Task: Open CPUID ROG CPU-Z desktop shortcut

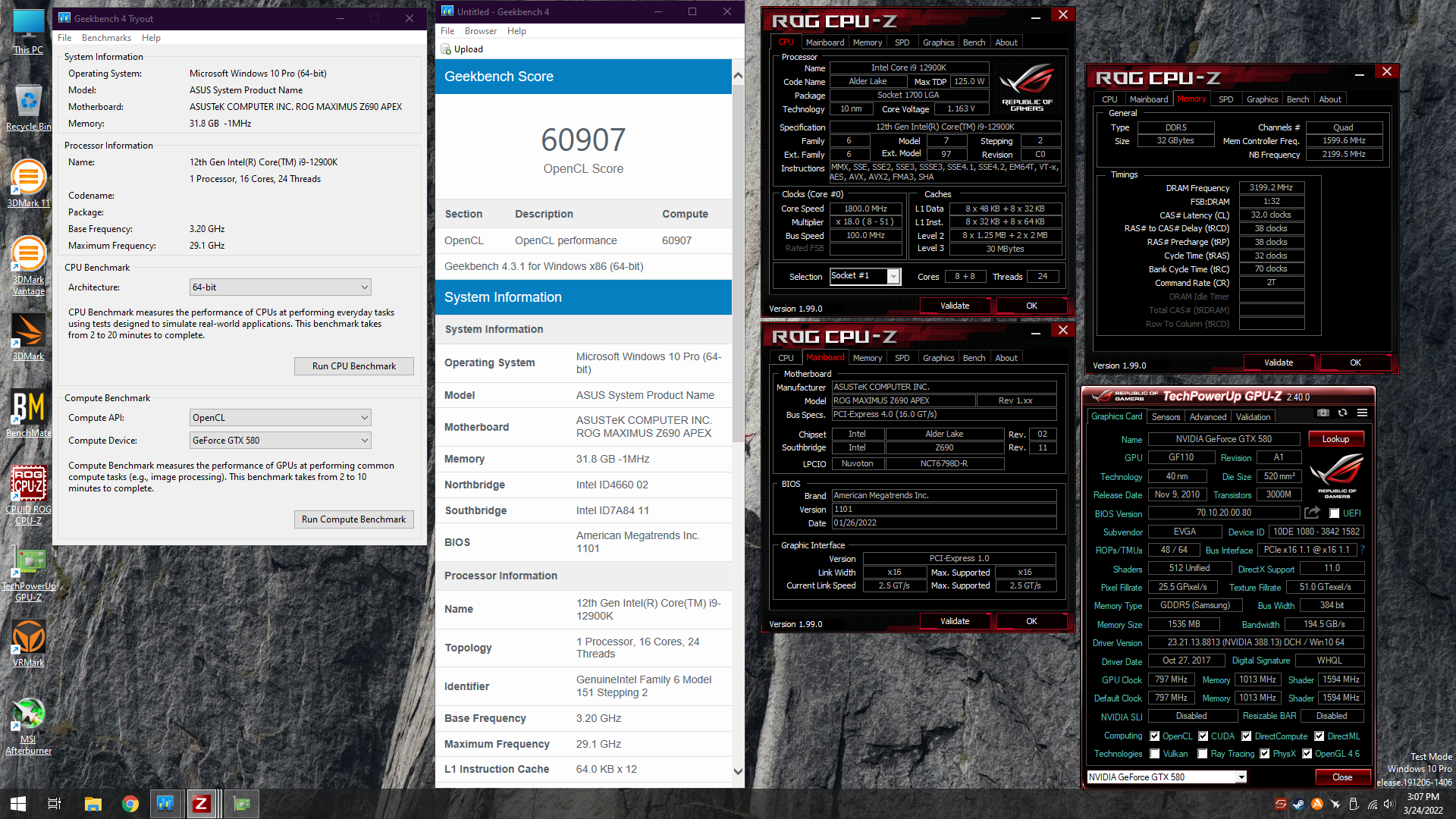Action: tap(28, 495)
